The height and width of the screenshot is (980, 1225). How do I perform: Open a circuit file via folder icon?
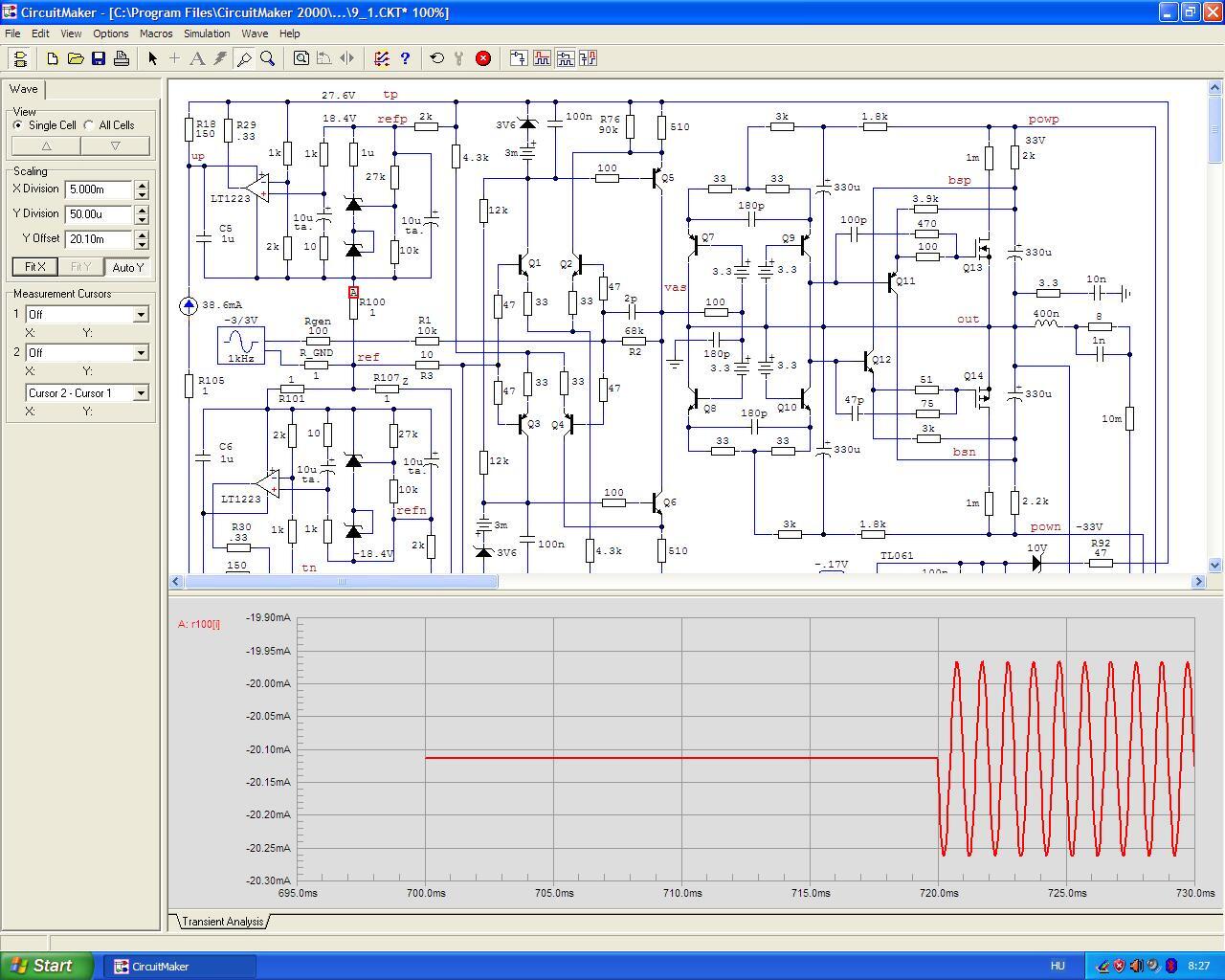tap(76, 58)
